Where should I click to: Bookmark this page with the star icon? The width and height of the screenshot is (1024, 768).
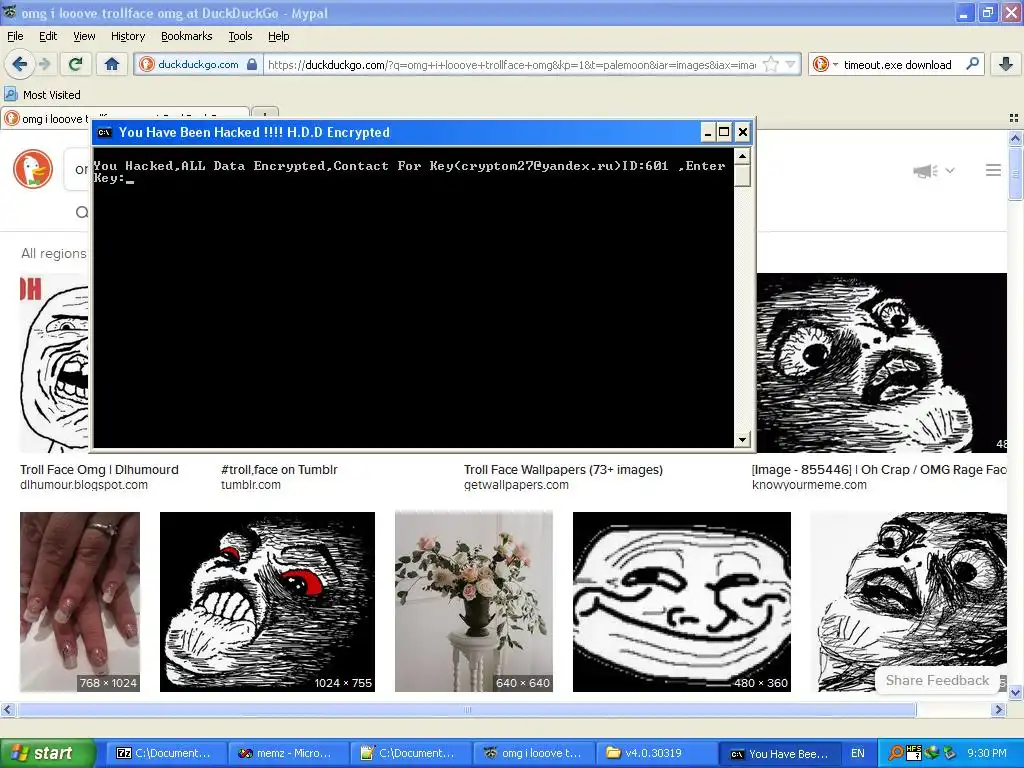click(771, 64)
